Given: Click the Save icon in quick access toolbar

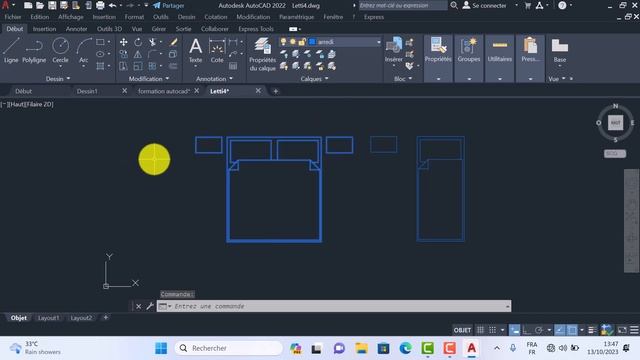Looking at the screenshot, I should (52, 5).
